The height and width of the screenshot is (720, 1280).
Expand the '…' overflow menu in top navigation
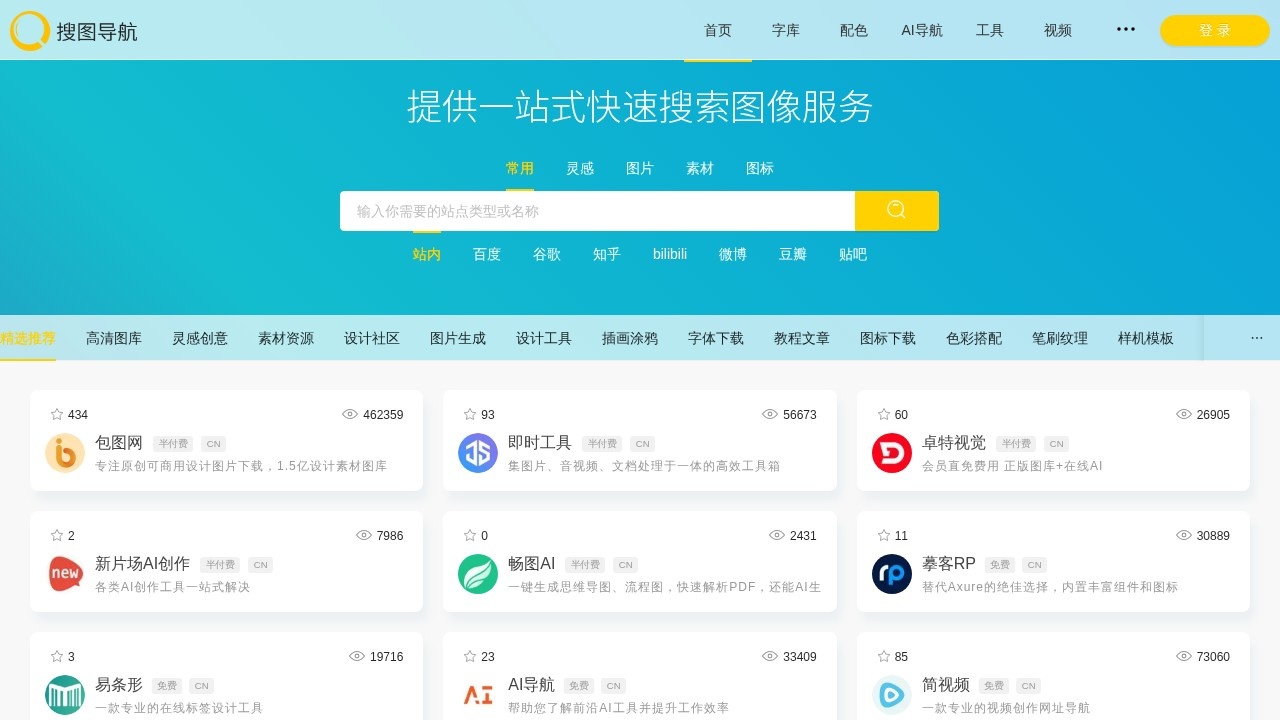[1125, 30]
